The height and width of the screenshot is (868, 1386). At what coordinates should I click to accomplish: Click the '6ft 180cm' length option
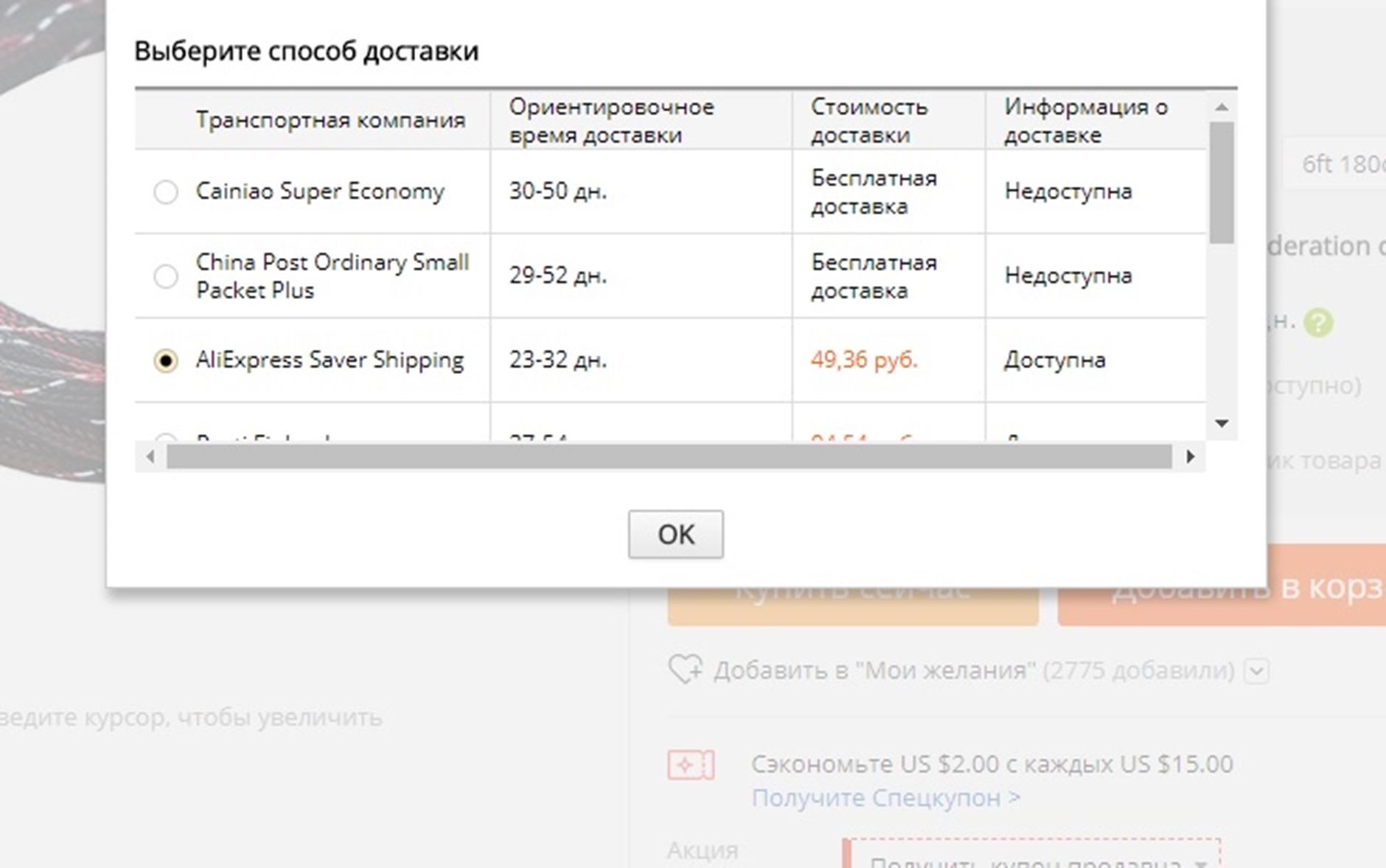pos(1336,164)
